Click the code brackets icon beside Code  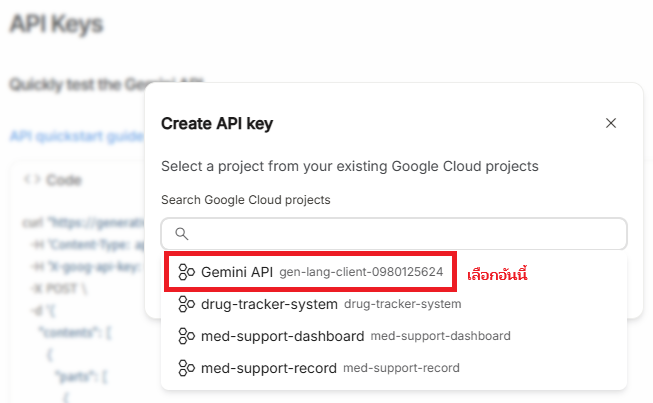click(31, 180)
